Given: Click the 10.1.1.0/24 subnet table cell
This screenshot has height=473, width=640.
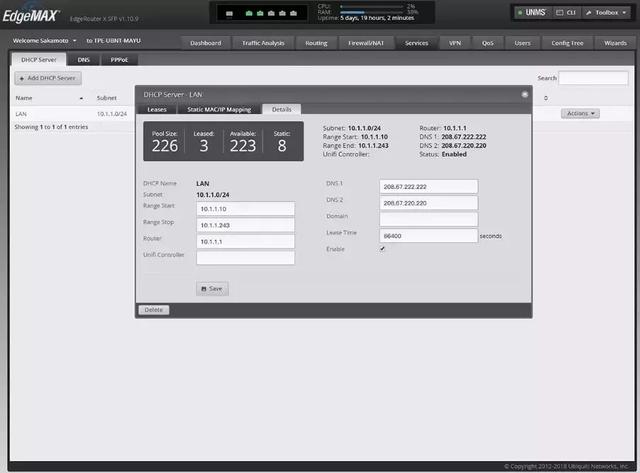Looking at the screenshot, I should coord(112,114).
